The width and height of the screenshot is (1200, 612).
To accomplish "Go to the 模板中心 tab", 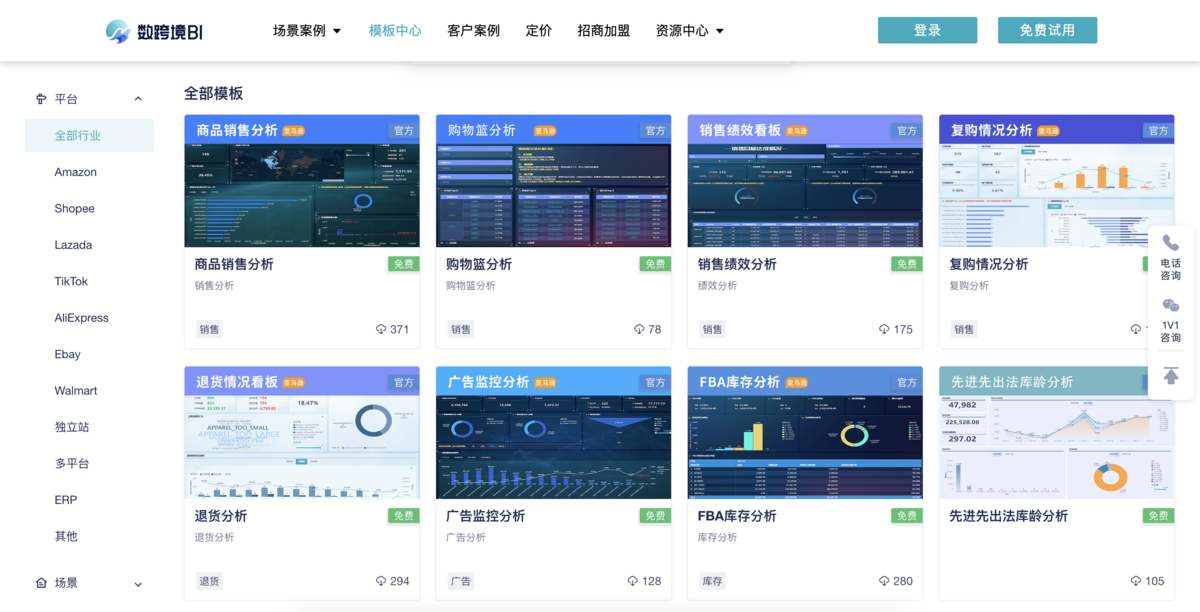I will [x=395, y=31].
